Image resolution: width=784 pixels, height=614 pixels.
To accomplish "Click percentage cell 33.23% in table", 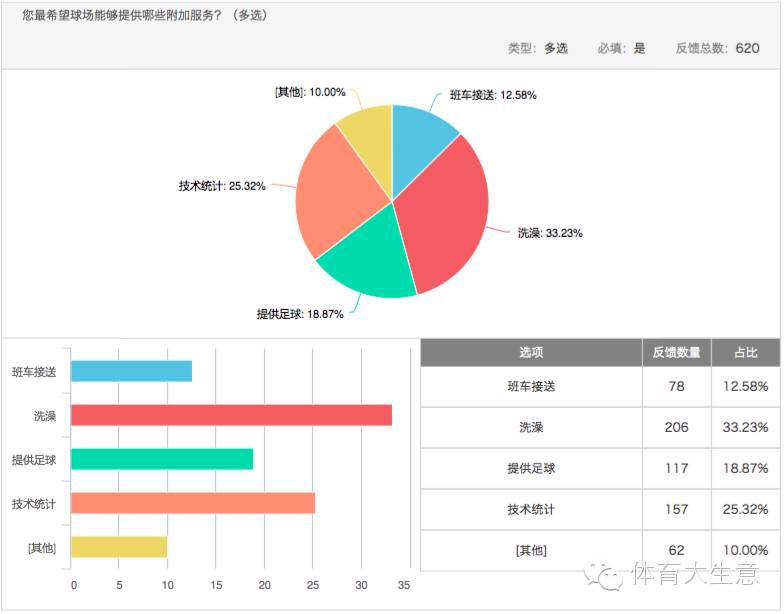I will pyautogui.click(x=746, y=428).
